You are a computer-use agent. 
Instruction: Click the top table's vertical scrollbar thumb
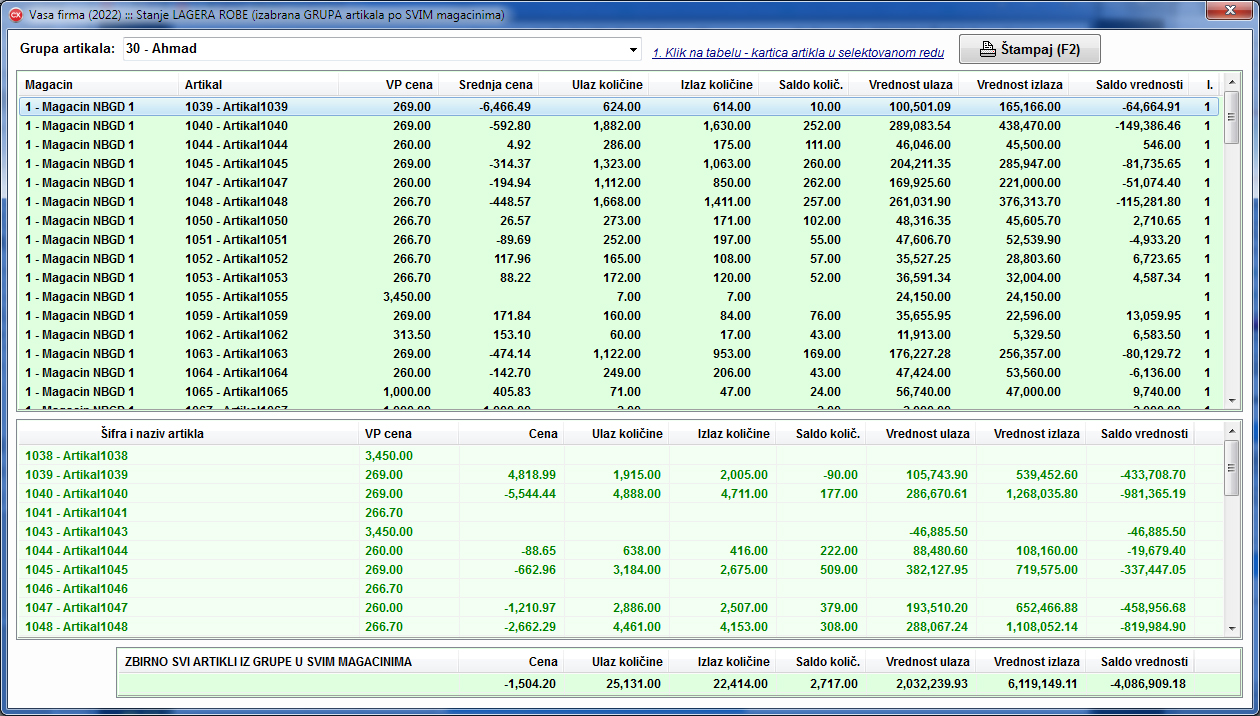pos(1232,117)
